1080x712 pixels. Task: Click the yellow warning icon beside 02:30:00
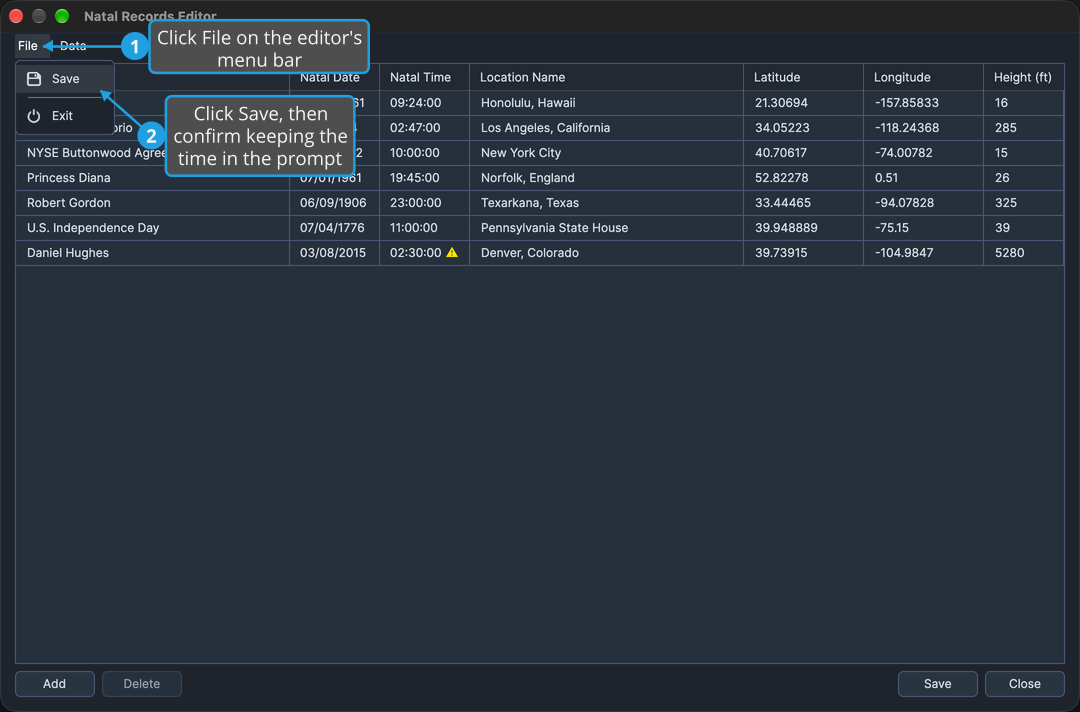[452, 253]
